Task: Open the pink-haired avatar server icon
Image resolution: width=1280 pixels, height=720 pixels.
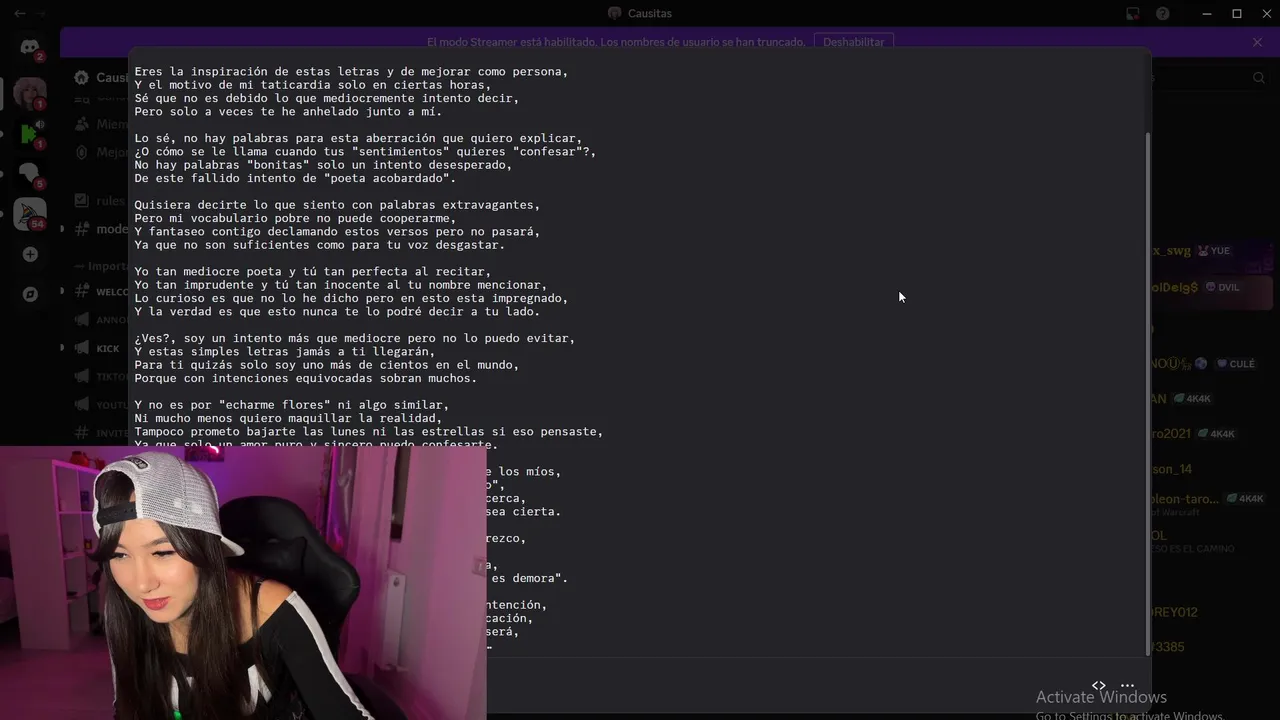Action: (29, 93)
